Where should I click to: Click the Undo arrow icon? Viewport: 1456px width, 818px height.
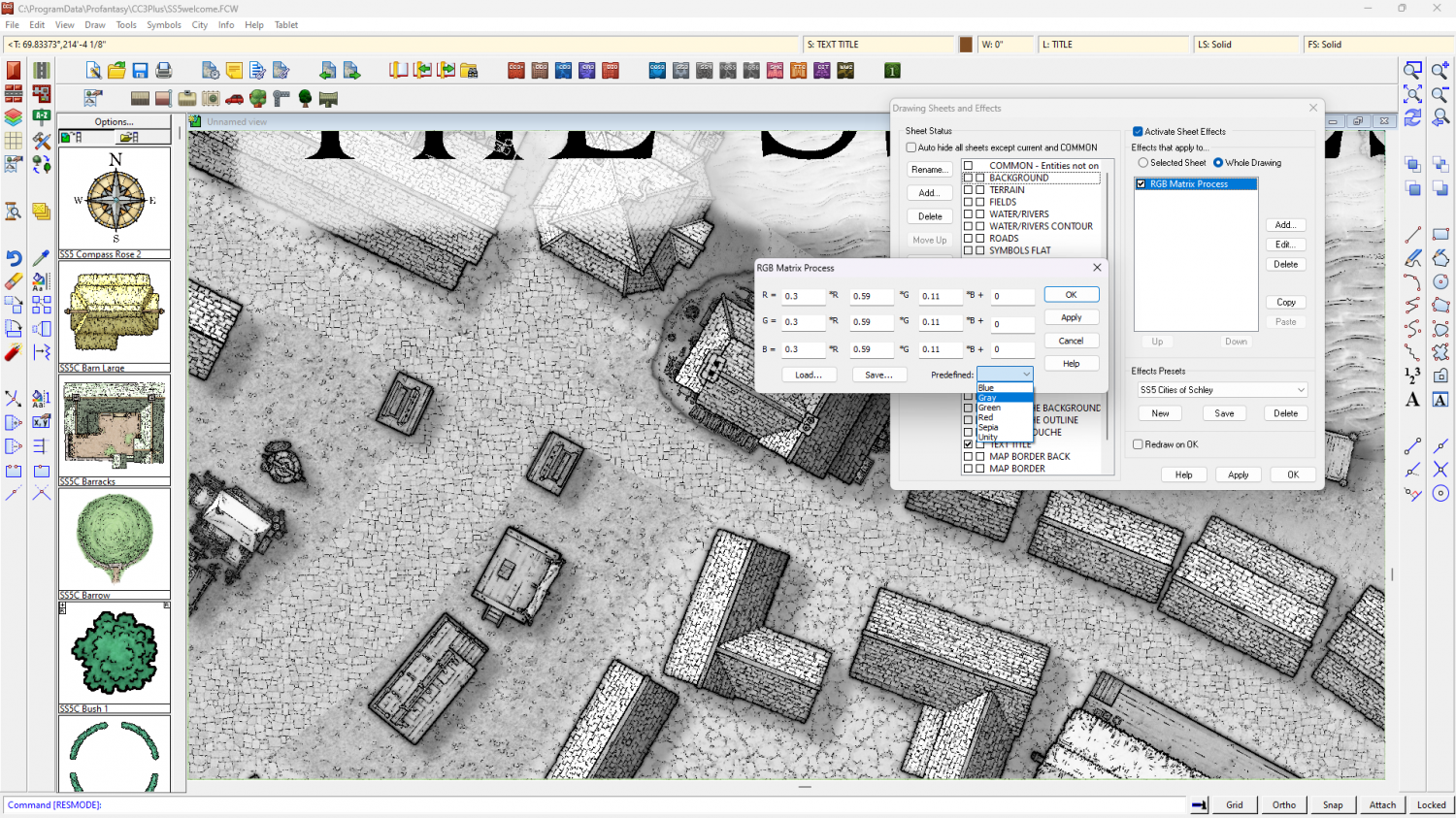(14, 258)
